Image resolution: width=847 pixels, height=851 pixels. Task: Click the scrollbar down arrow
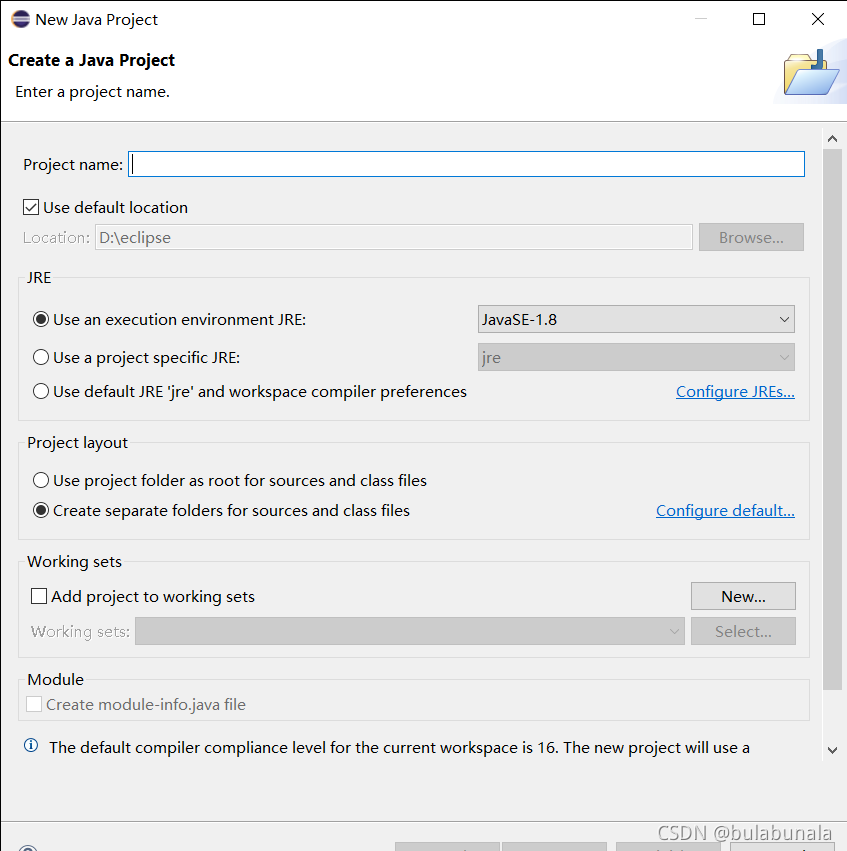832,750
